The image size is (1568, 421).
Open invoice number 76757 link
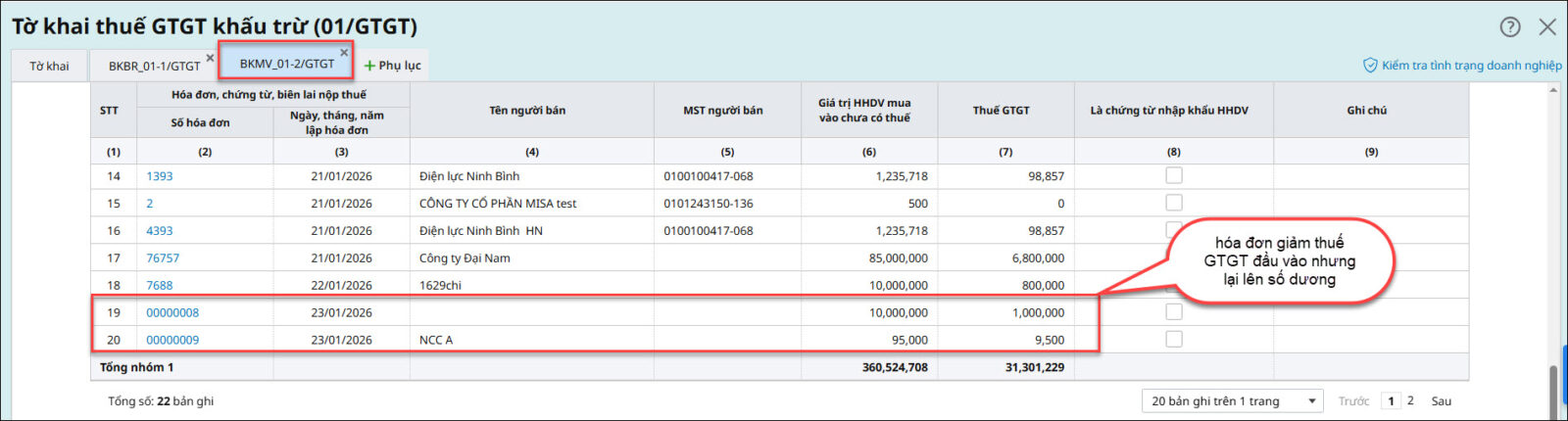163,258
